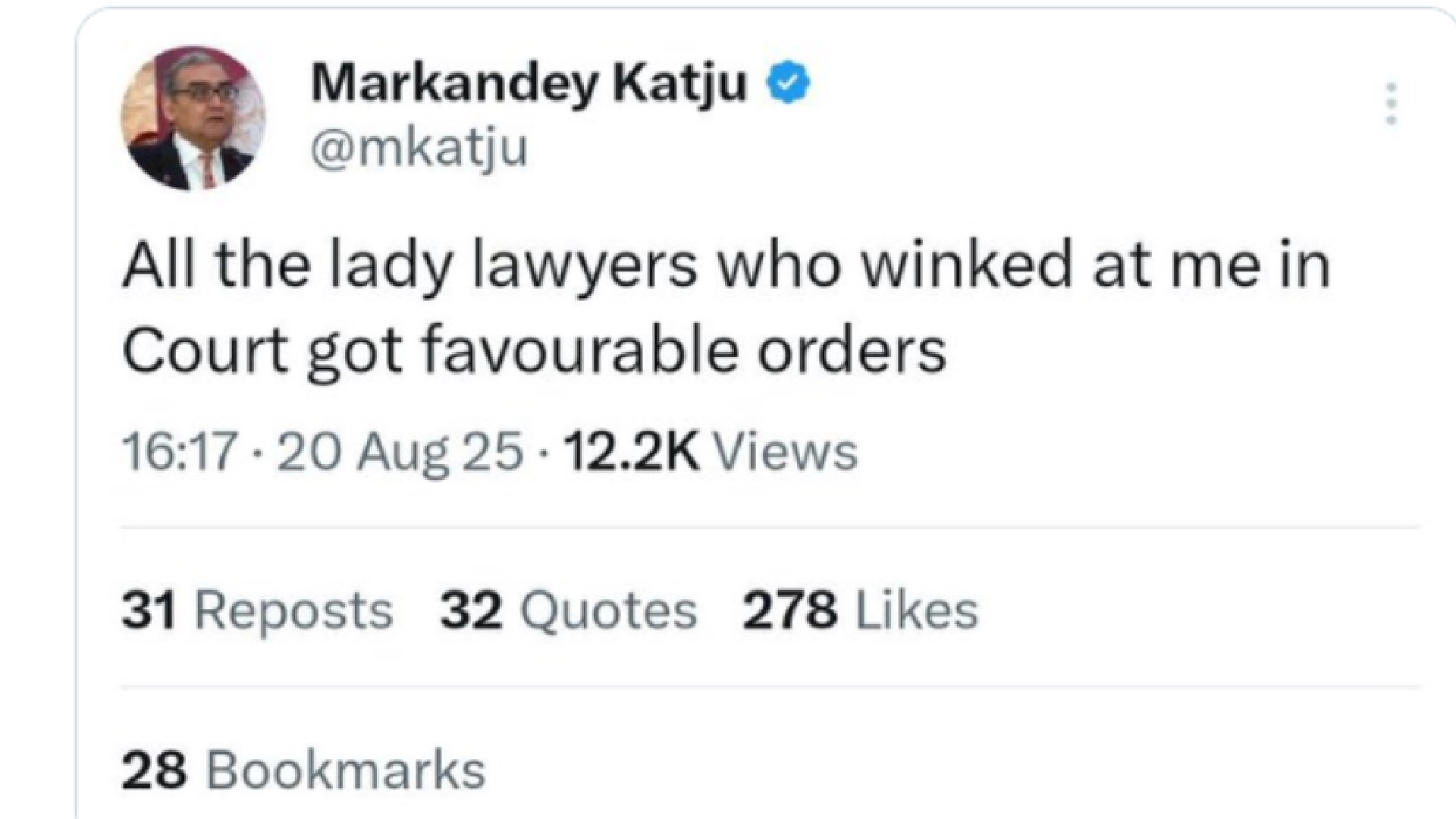Open the @mkatju handle link
The width and height of the screenshot is (1456, 819).
tap(419, 149)
